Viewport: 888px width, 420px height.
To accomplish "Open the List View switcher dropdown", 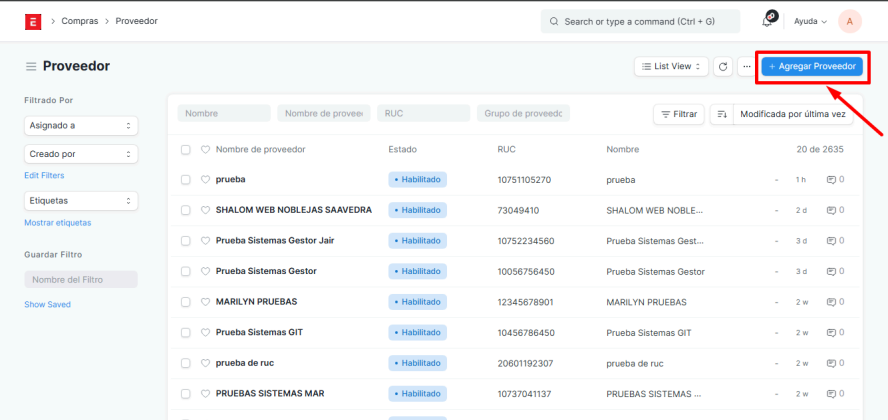I will (671, 66).
